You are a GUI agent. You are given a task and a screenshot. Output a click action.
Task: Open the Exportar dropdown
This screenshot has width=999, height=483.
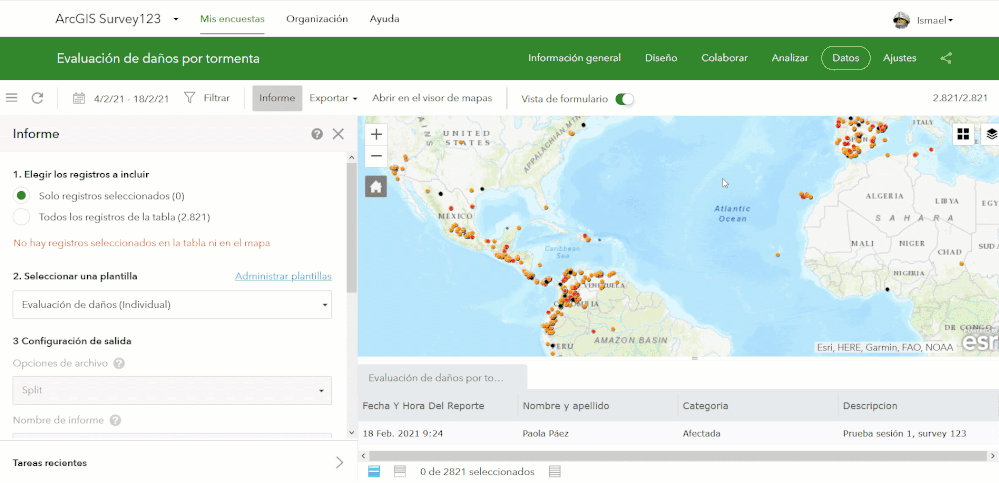click(x=333, y=98)
